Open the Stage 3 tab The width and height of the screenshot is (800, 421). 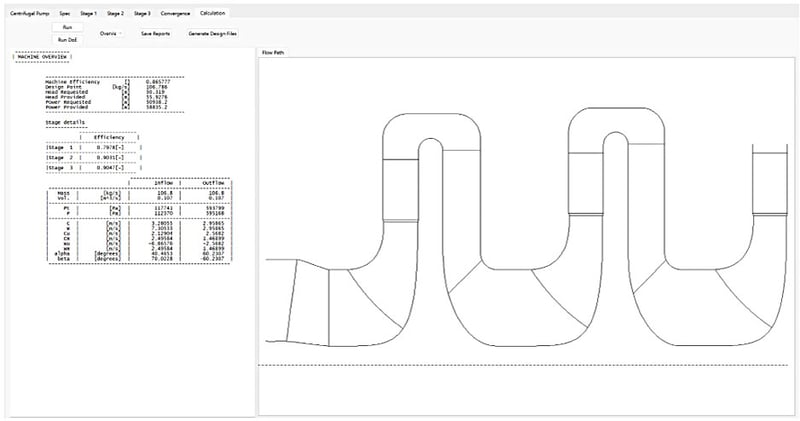pyautogui.click(x=142, y=13)
